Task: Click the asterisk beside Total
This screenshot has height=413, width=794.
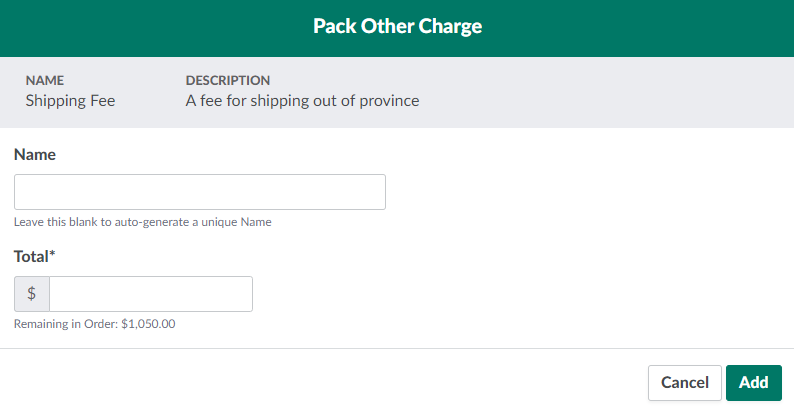Action: pyautogui.click(x=52, y=256)
